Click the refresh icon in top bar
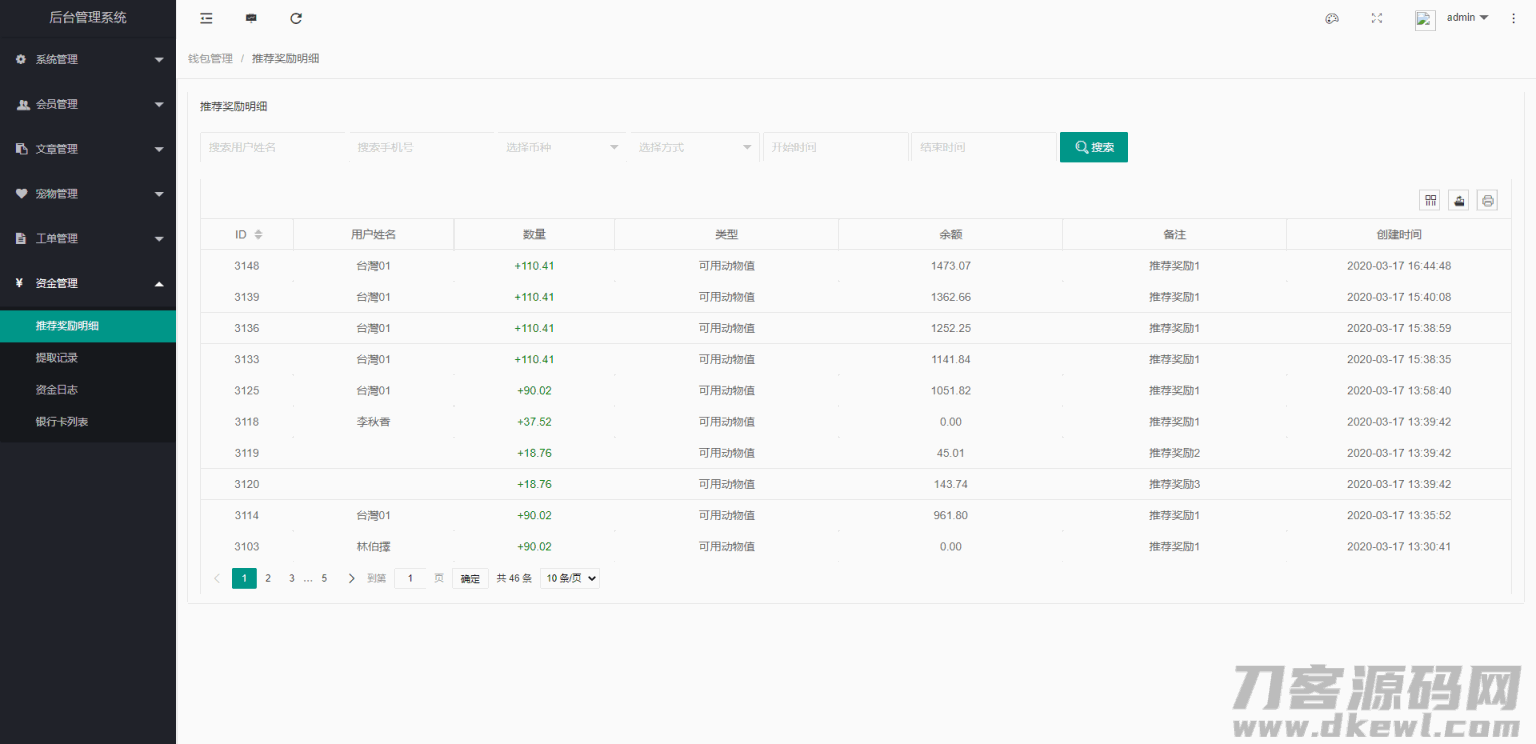This screenshot has width=1536, height=744. tap(296, 18)
